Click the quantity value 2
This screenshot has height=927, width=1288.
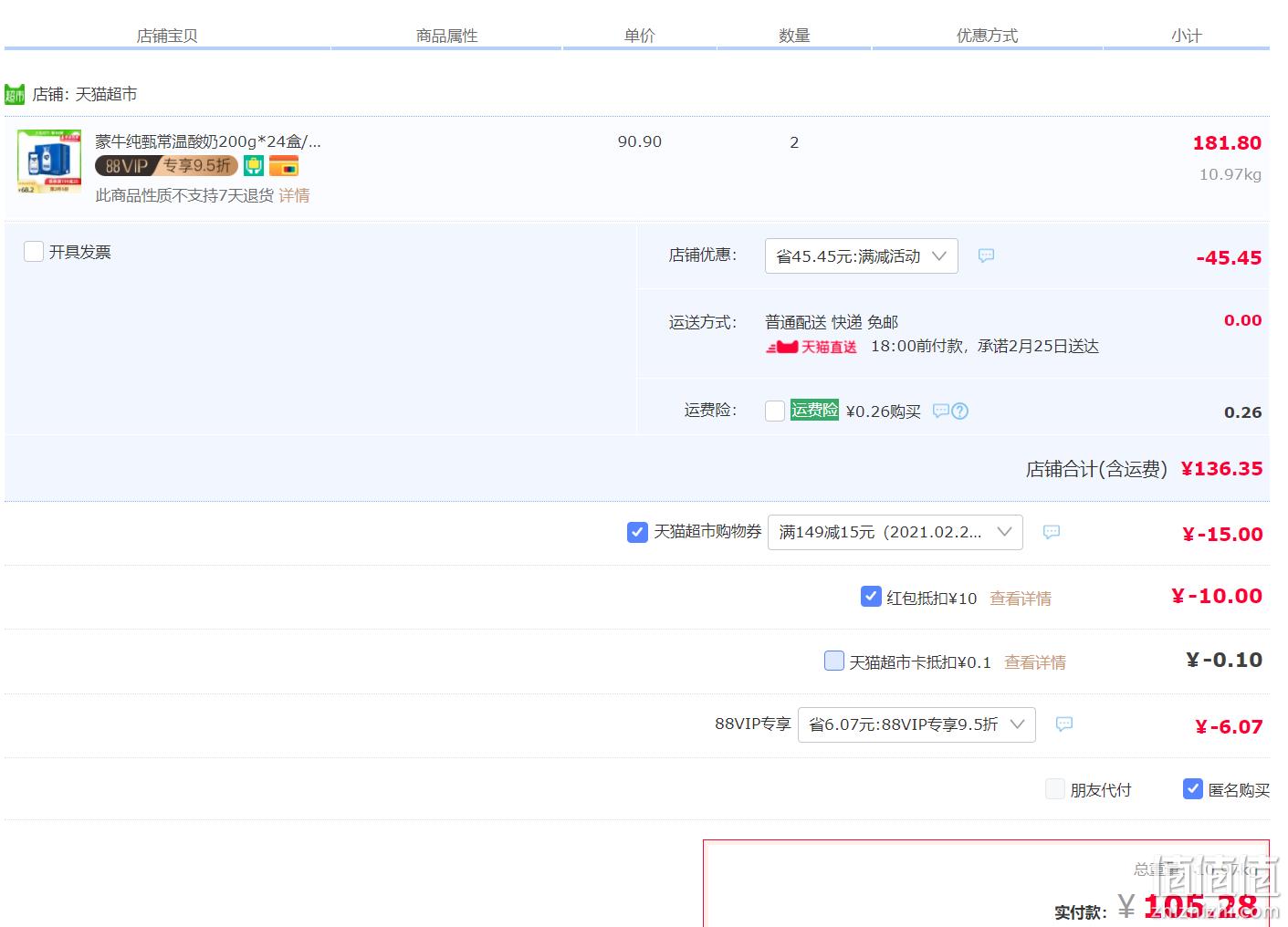click(794, 142)
